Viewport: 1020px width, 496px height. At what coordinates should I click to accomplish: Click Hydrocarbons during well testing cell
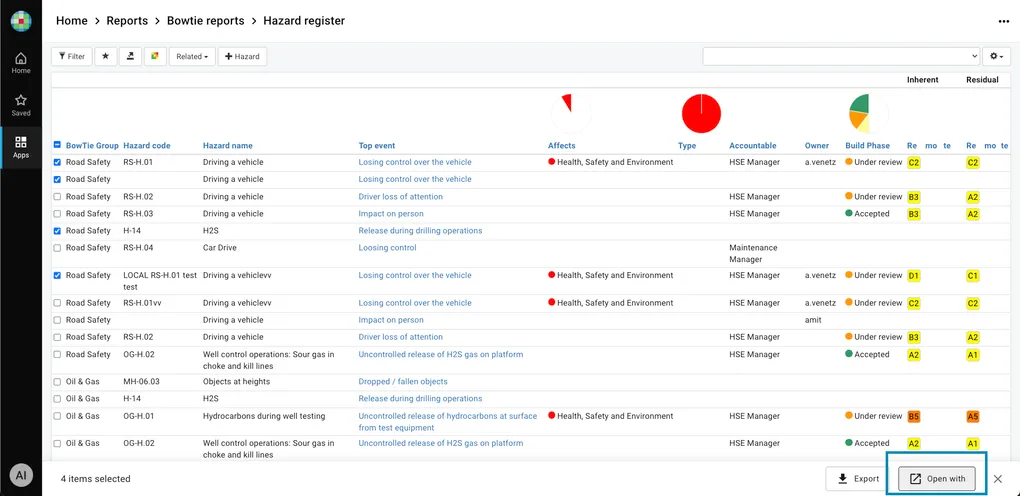click(x=264, y=416)
